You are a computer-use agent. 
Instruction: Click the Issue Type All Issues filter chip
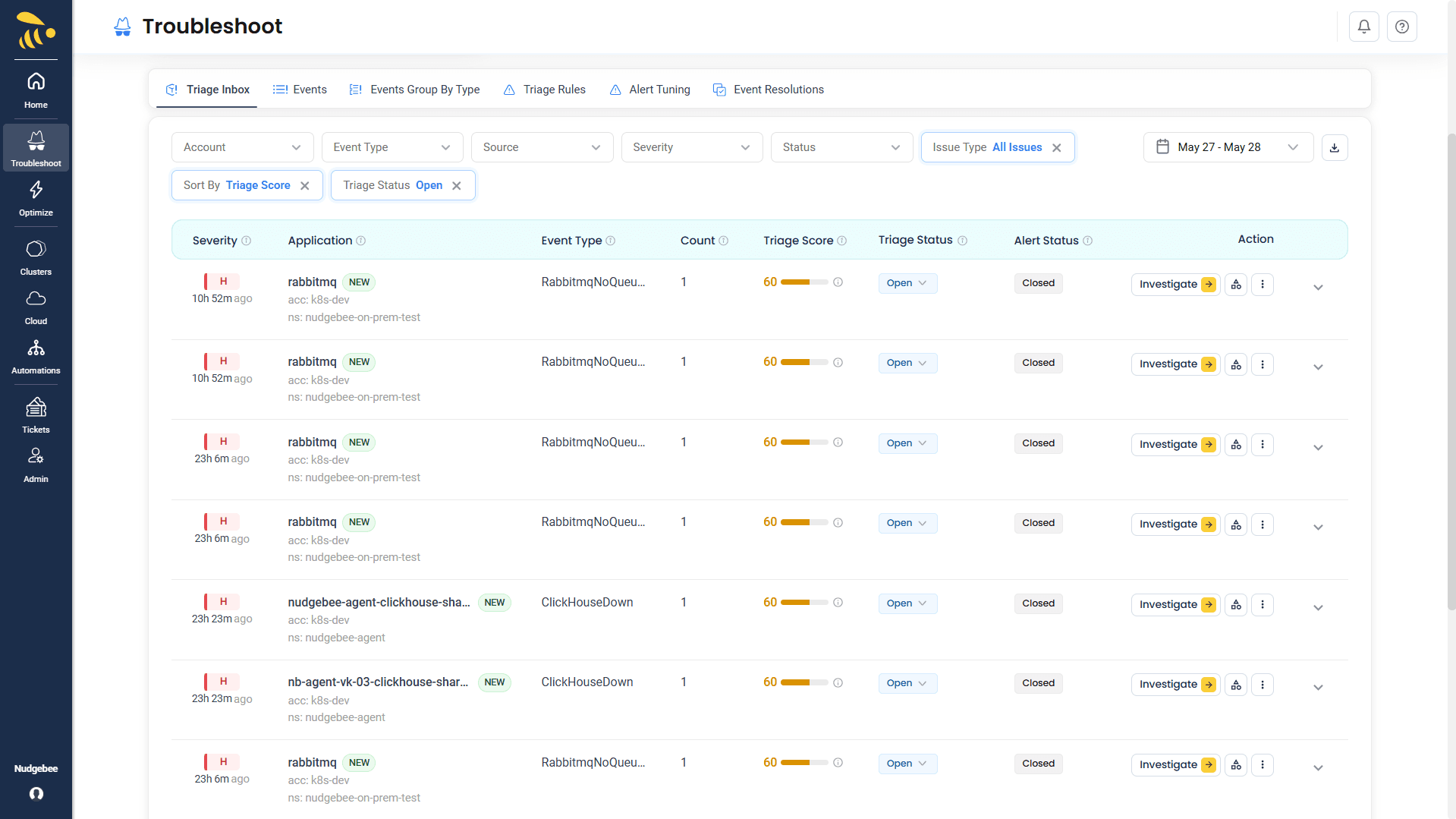pyautogui.click(x=997, y=147)
